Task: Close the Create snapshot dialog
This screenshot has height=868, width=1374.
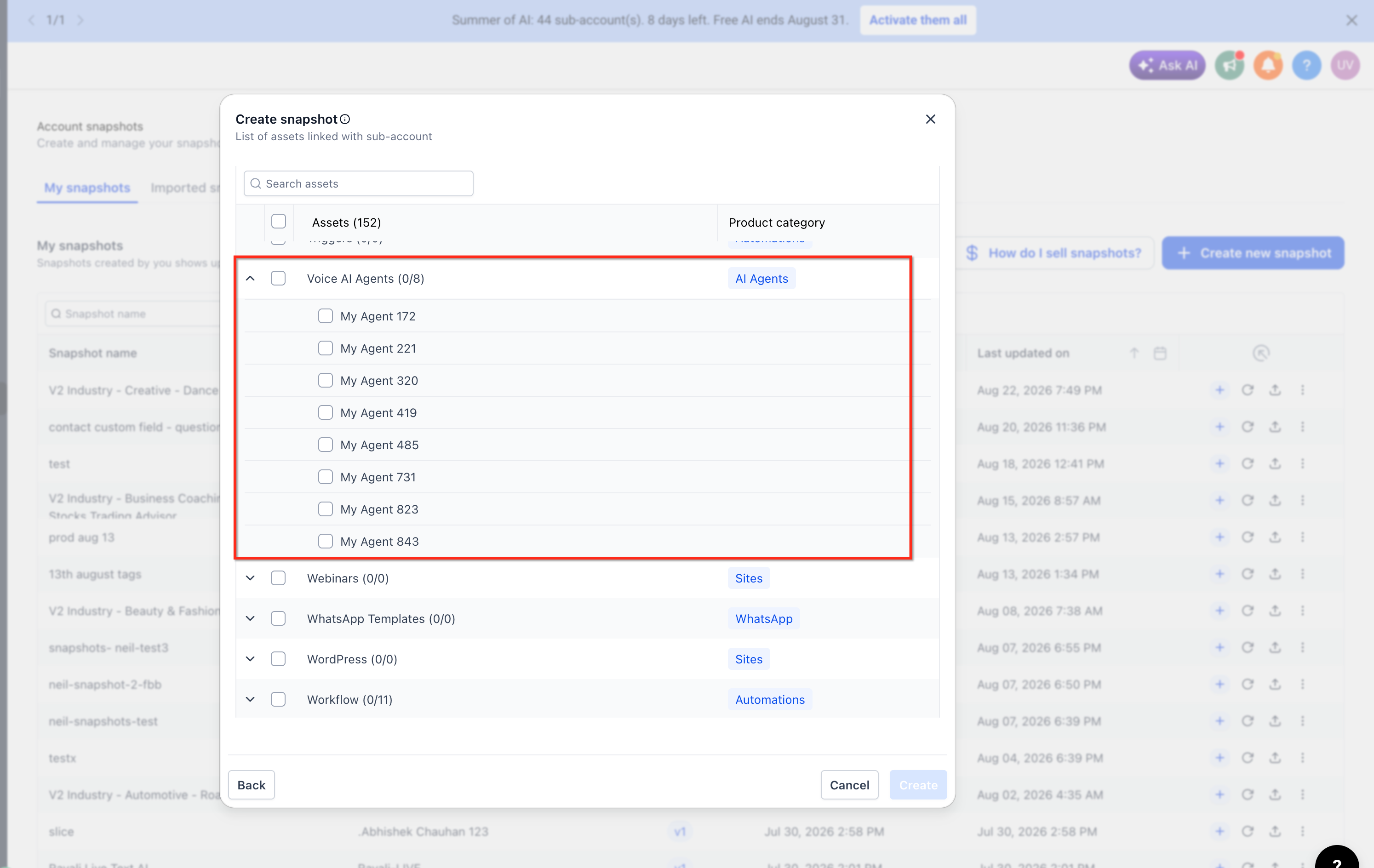Action: point(930,119)
